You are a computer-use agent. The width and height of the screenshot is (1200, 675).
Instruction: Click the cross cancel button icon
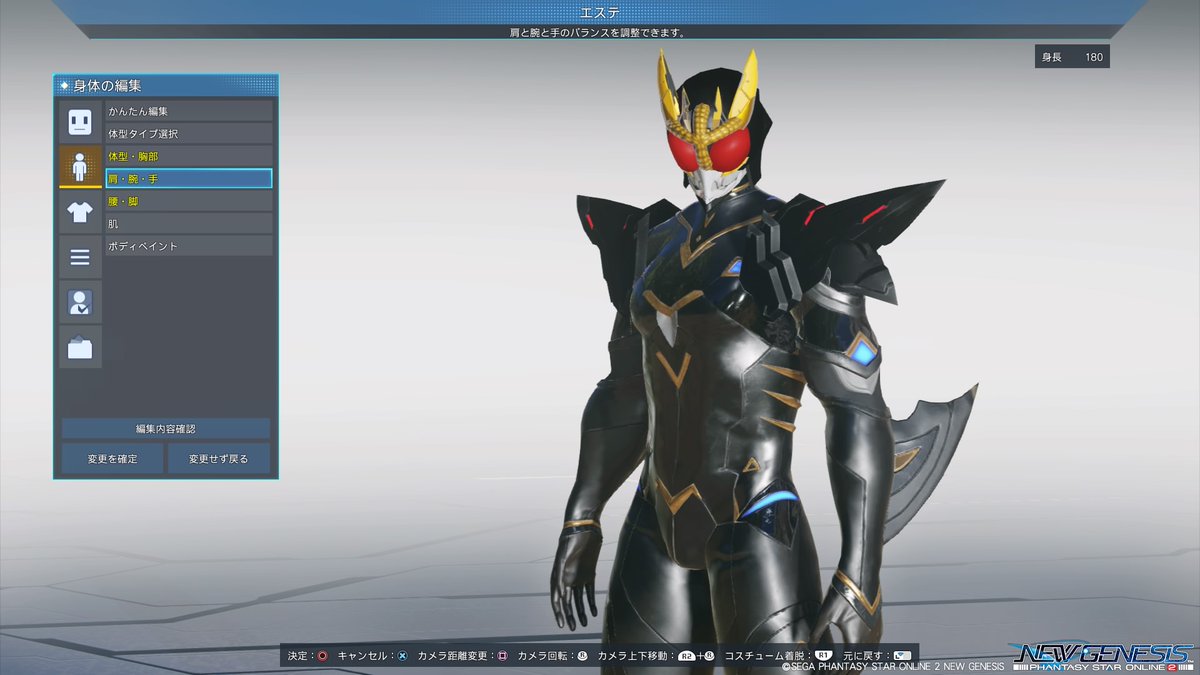pyautogui.click(x=402, y=656)
